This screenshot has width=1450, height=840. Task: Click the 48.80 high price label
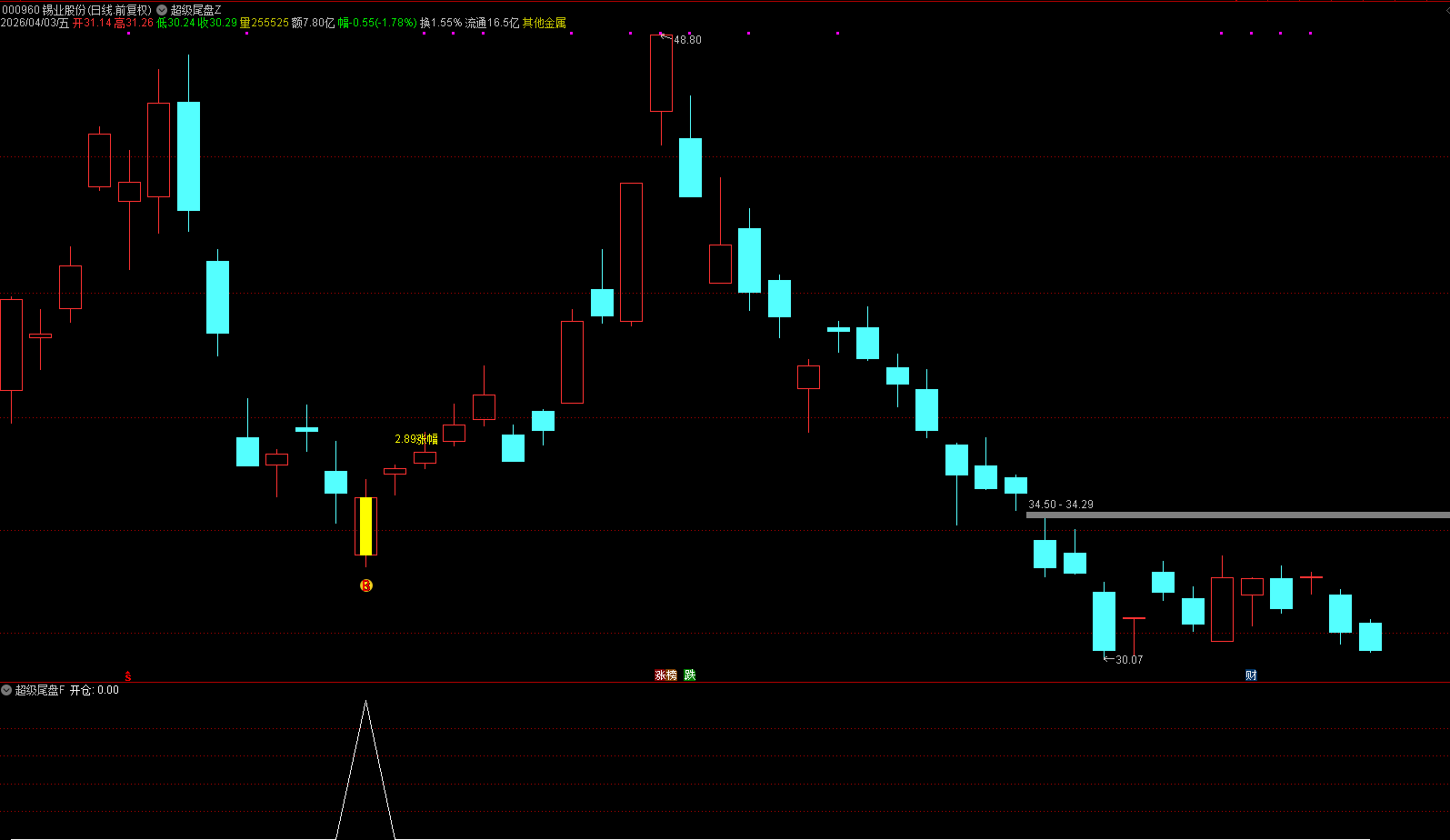pos(687,40)
